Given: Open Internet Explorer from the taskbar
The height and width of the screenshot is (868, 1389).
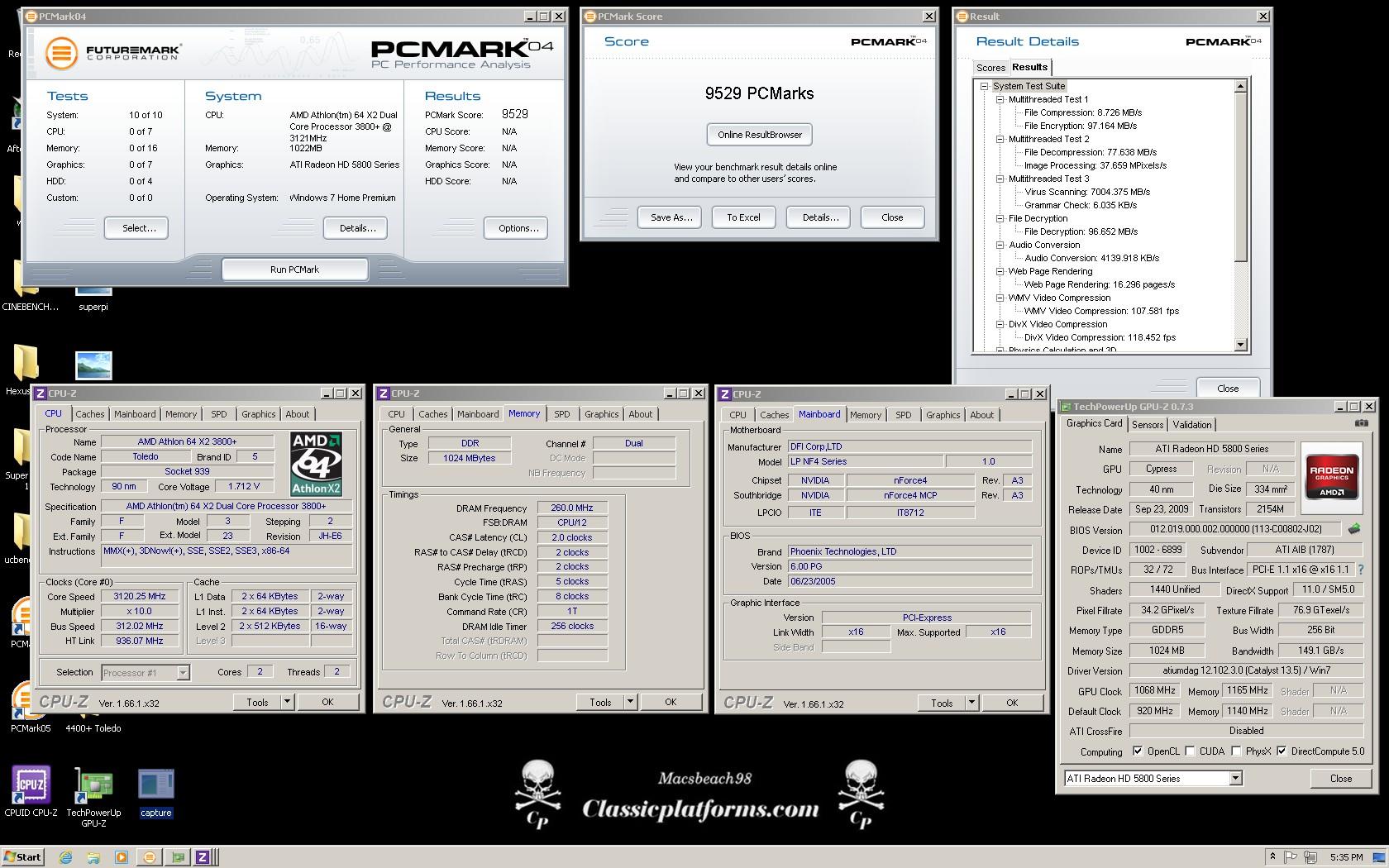Looking at the screenshot, I should [66, 857].
